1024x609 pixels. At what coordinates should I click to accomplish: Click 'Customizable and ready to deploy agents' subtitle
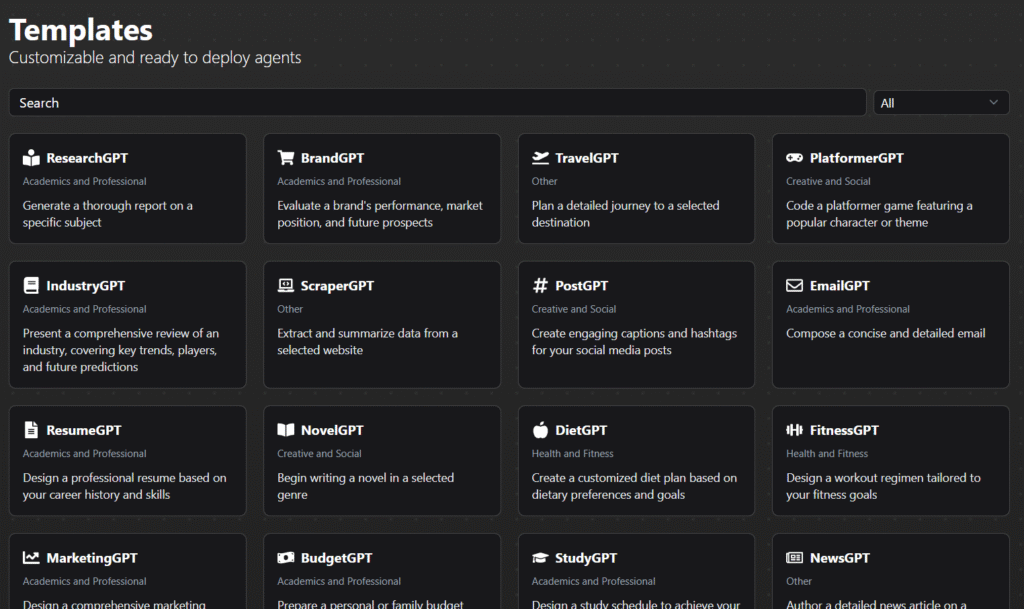[155, 58]
